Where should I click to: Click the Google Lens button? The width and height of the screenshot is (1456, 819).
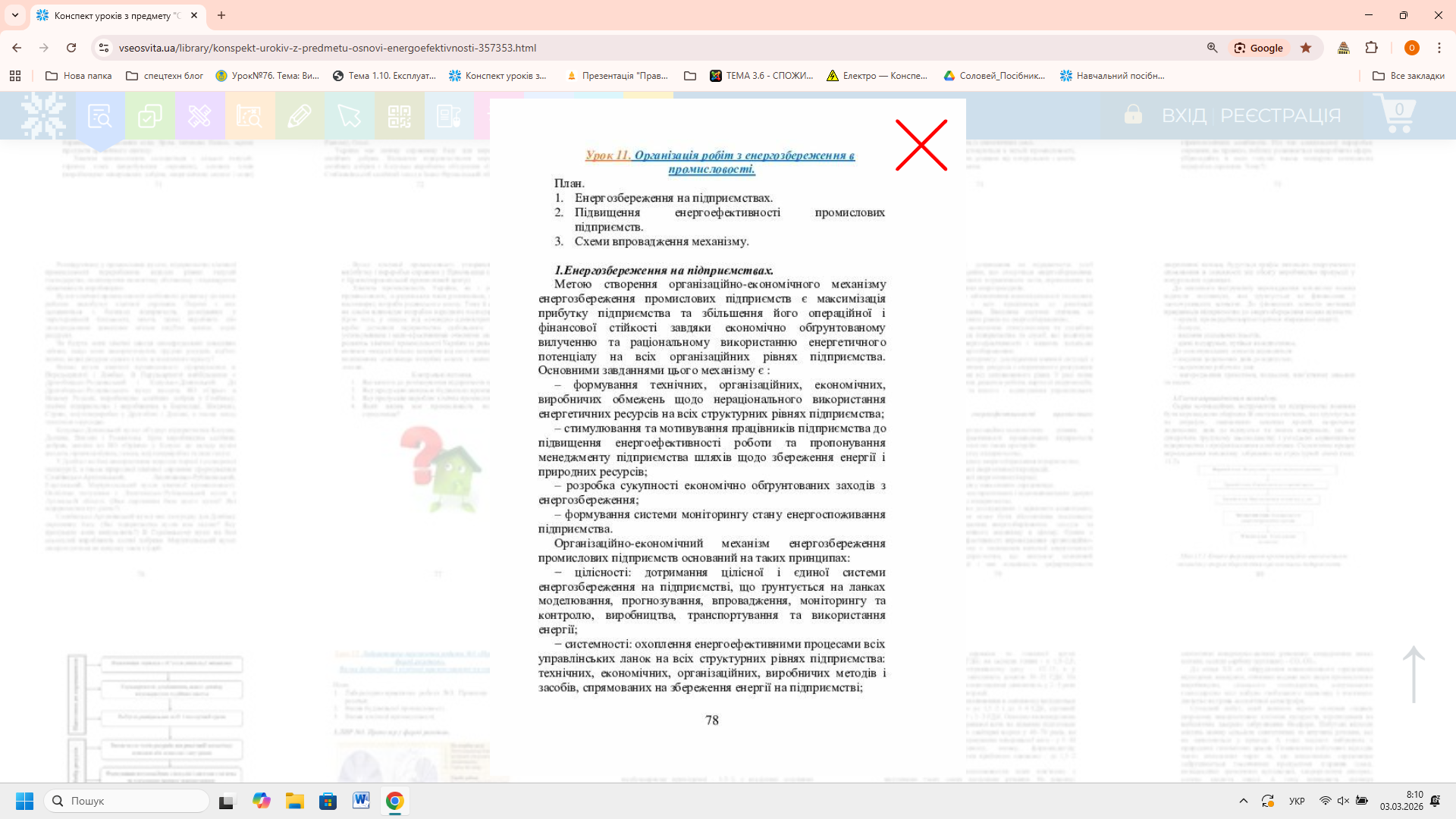tap(1258, 48)
